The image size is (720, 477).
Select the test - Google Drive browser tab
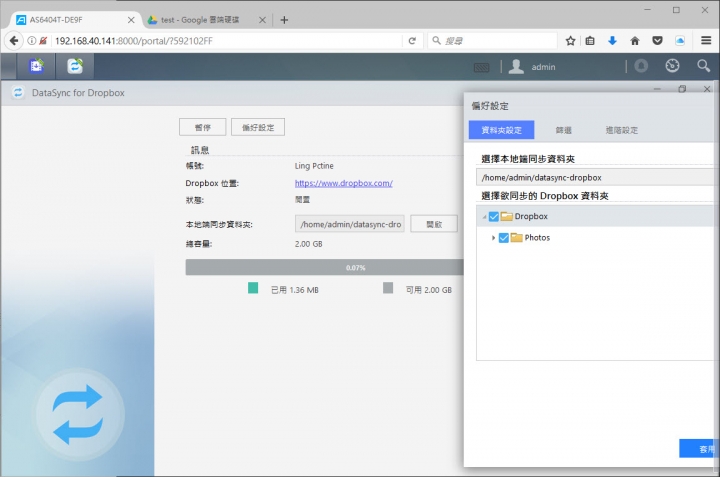click(x=208, y=20)
